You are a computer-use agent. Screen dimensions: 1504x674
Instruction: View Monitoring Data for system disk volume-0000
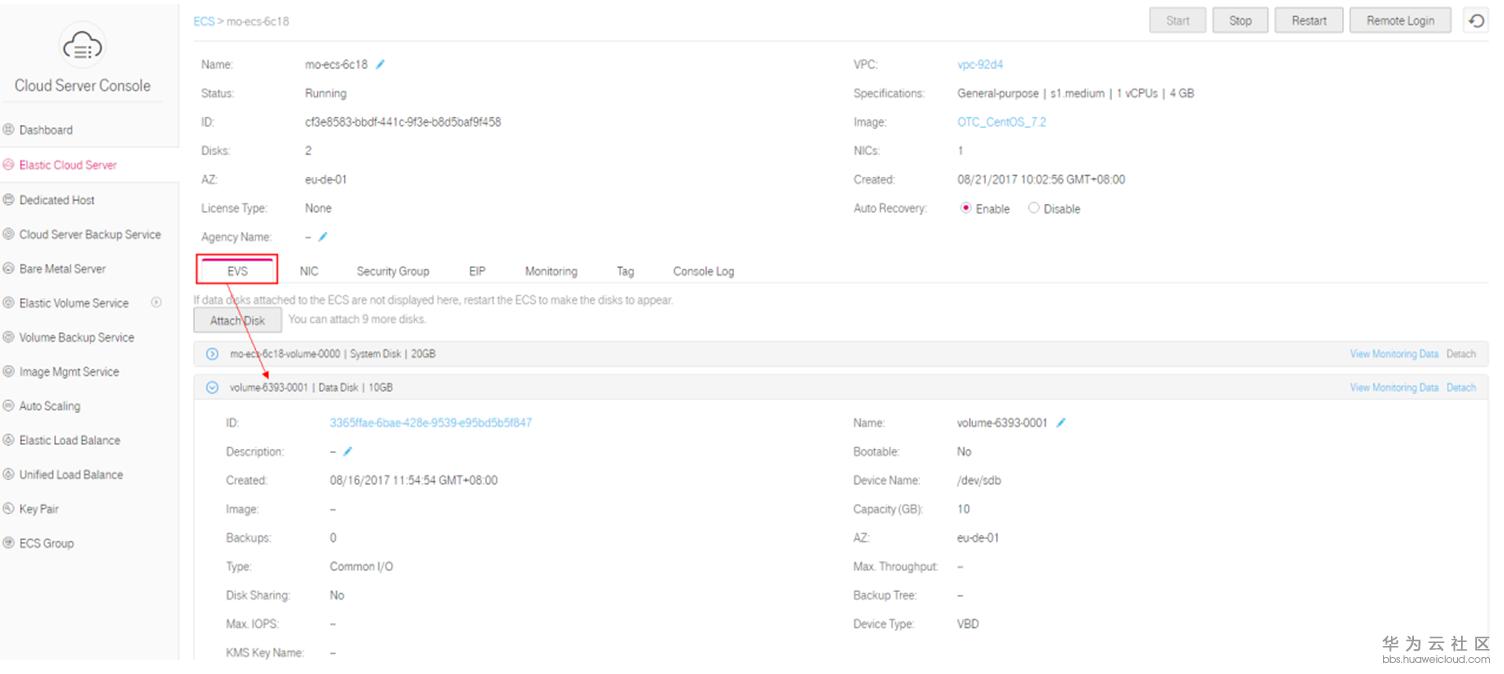tap(1394, 354)
